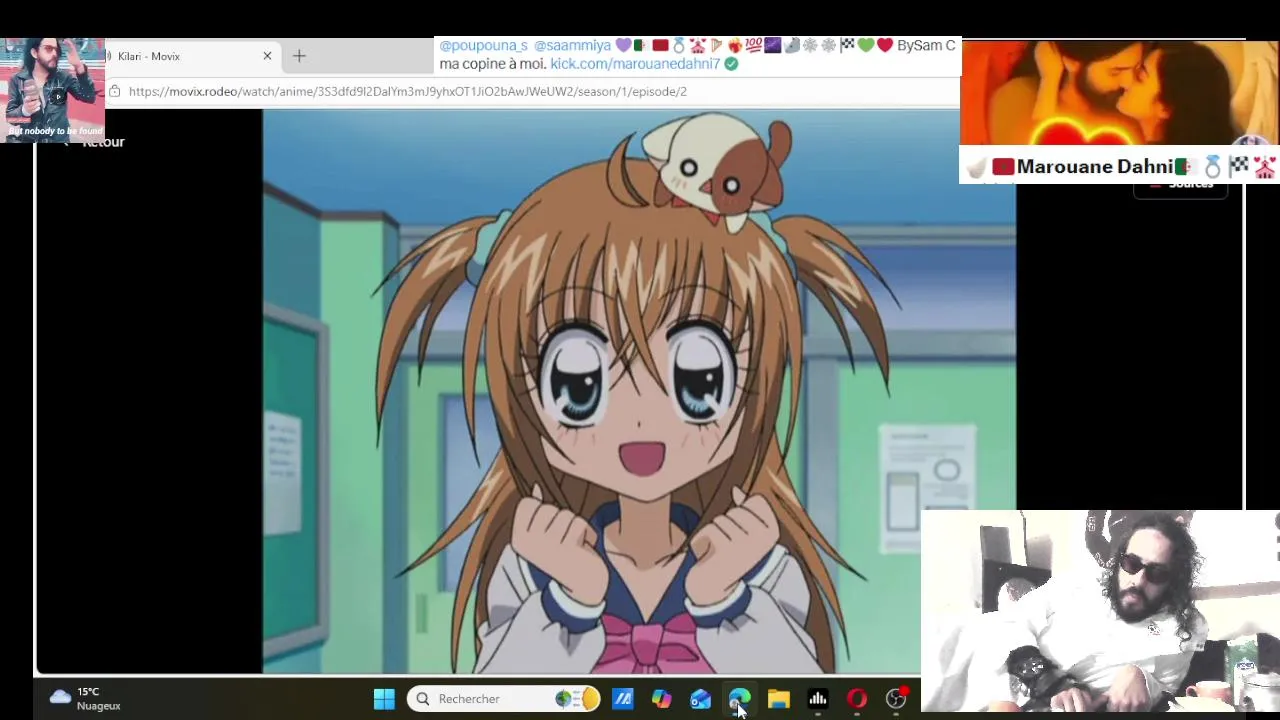The height and width of the screenshot is (720, 1280).
Task: Open the weather widget showing 15°C Nuageux
Action: pyautogui.click(x=85, y=699)
